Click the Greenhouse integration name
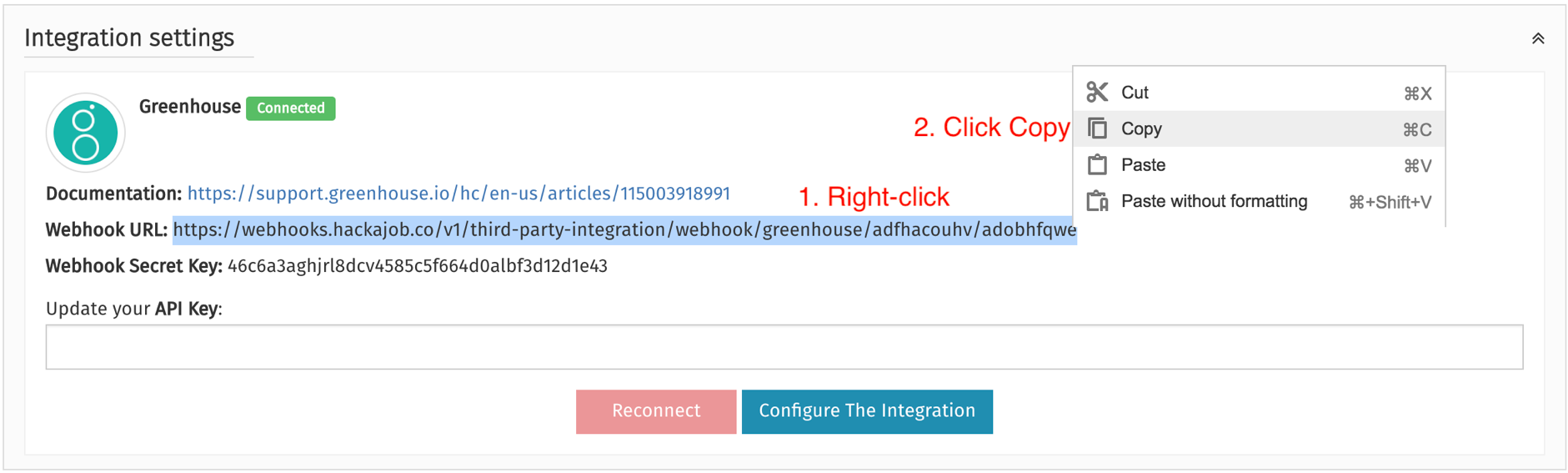Screen dimensions: 1568x473 (190, 107)
